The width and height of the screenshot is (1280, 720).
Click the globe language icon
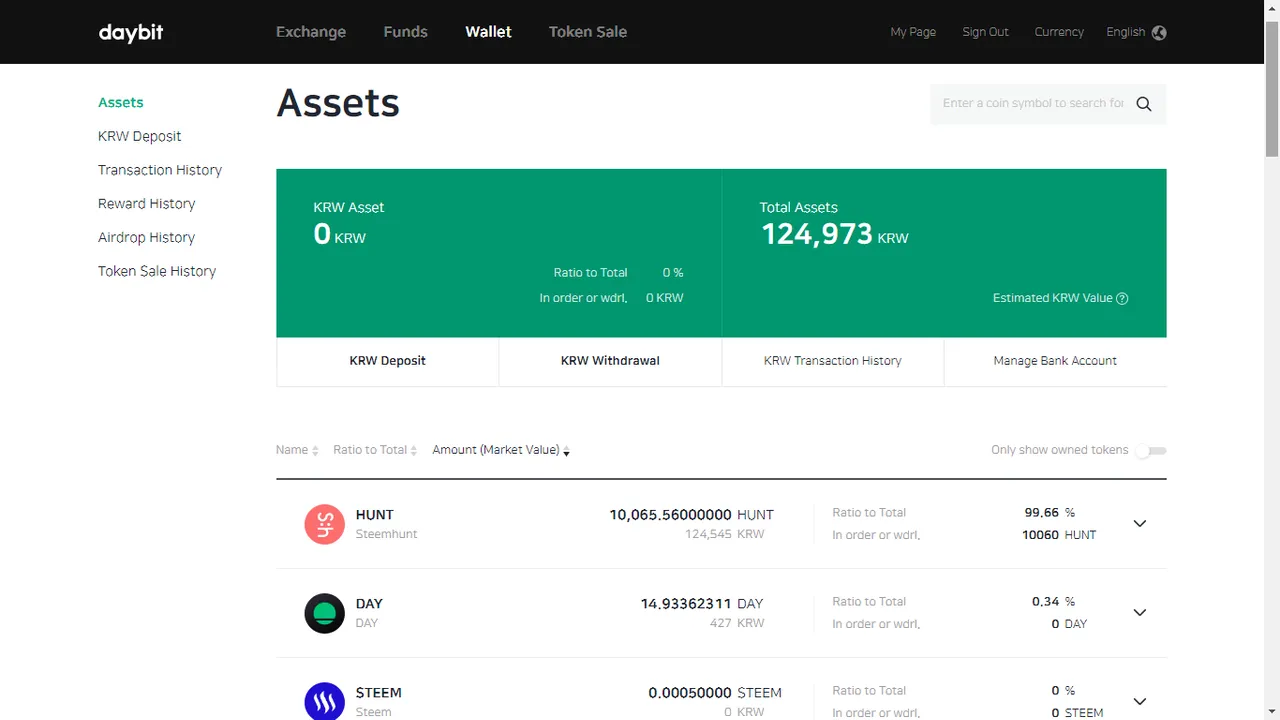tap(1159, 32)
